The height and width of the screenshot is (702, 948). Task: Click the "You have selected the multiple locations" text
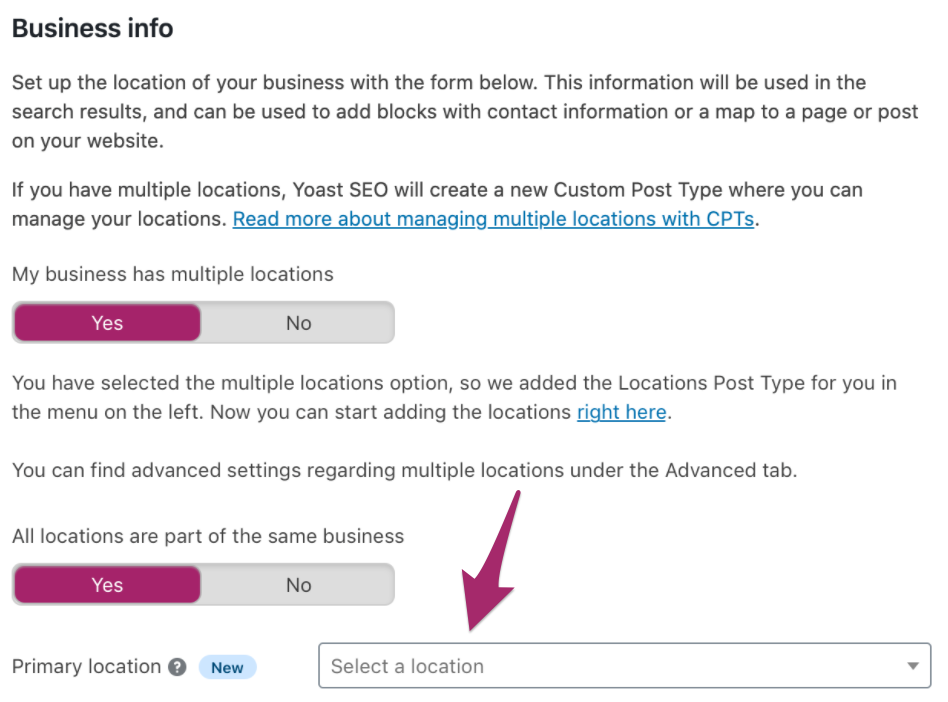250,383
